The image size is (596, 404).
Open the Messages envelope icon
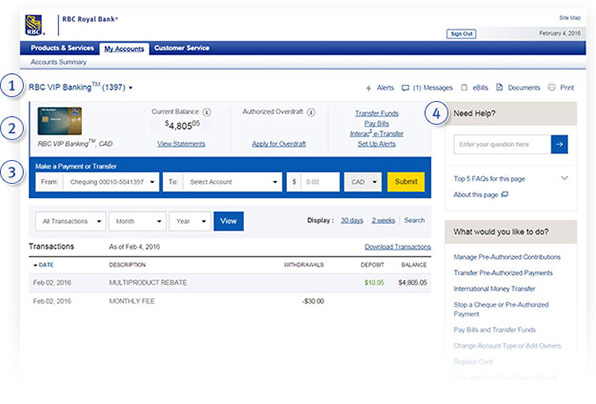(x=405, y=88)
